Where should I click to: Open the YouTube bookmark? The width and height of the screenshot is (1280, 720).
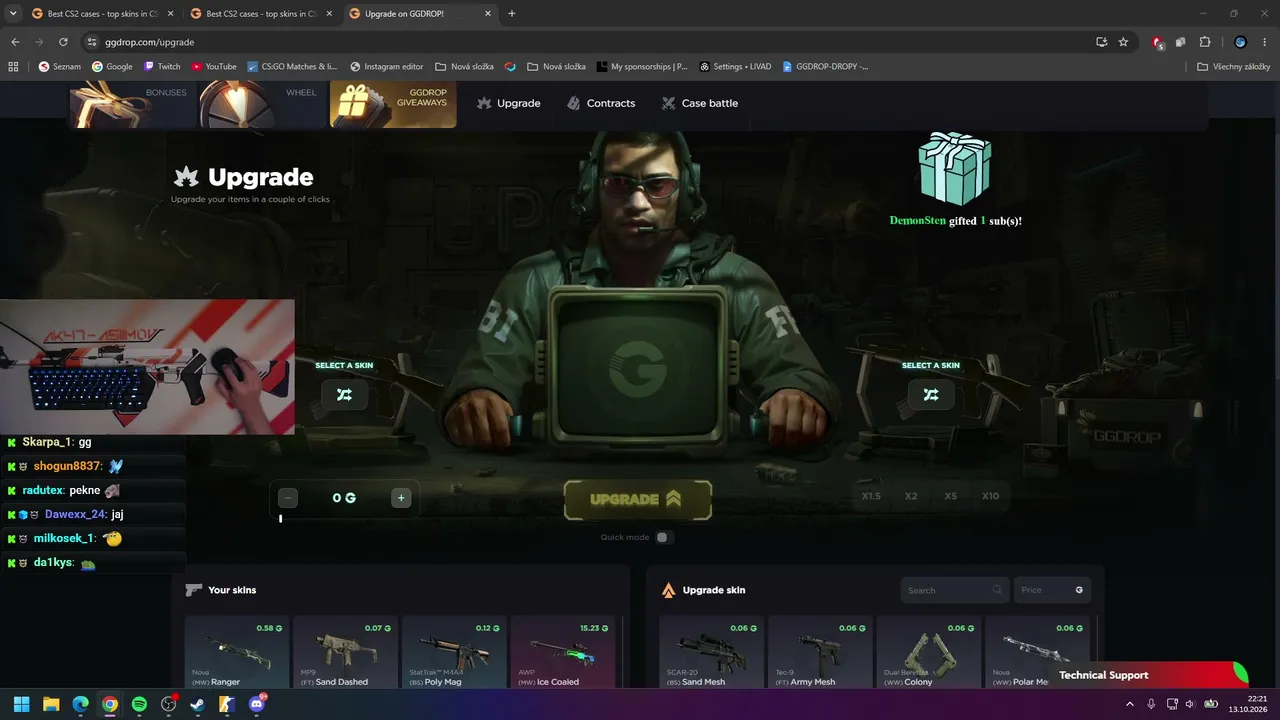pyautogui.click(x=214, y=67)
